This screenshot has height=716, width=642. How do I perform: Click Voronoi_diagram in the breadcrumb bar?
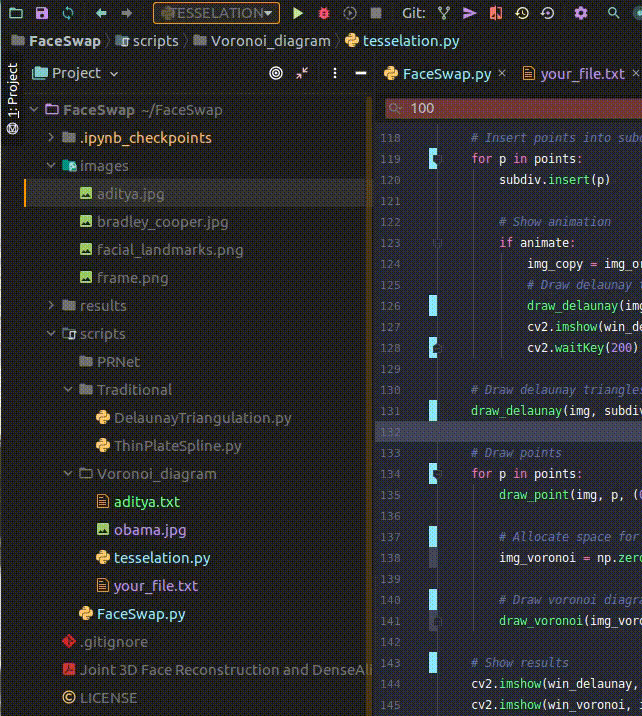coord(270,41)
